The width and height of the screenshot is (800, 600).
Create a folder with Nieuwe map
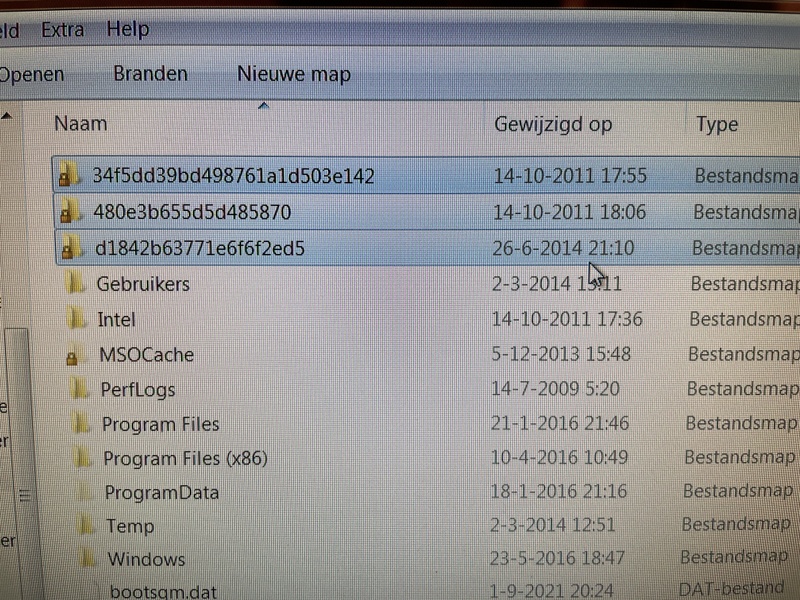(x=294, y=74)
